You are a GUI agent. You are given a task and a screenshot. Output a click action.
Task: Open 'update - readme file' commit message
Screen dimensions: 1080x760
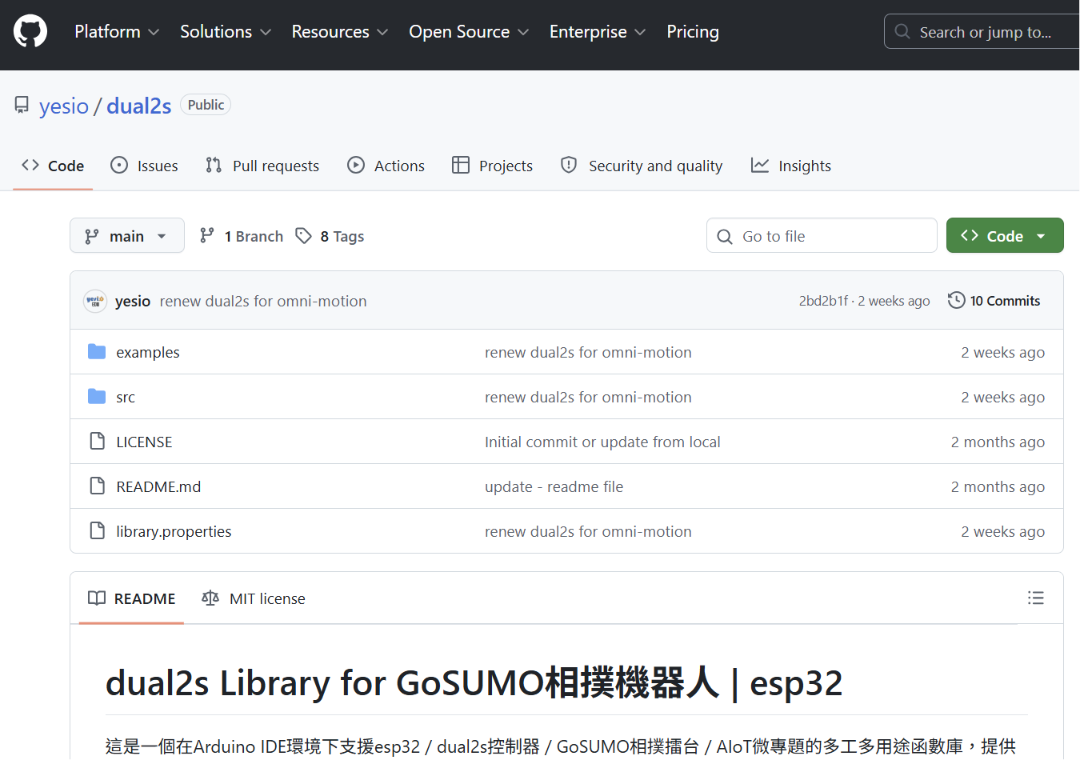tap(554, 486)
